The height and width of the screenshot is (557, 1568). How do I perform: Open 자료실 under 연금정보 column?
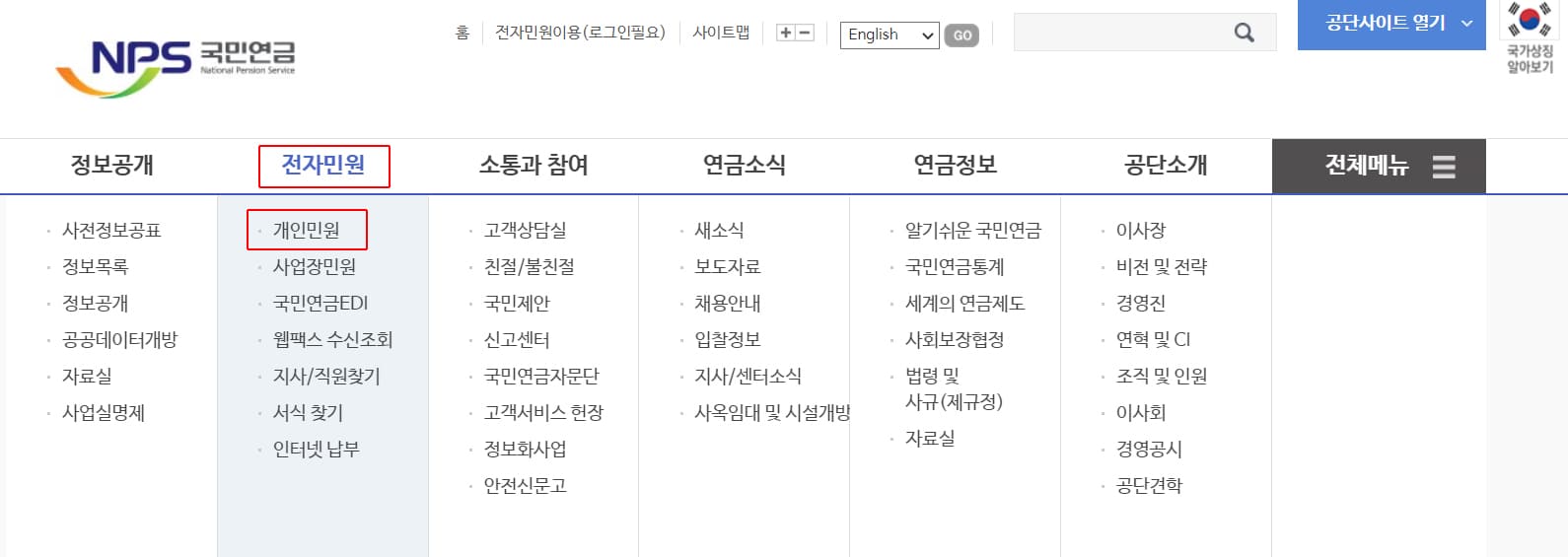[930, 439]
